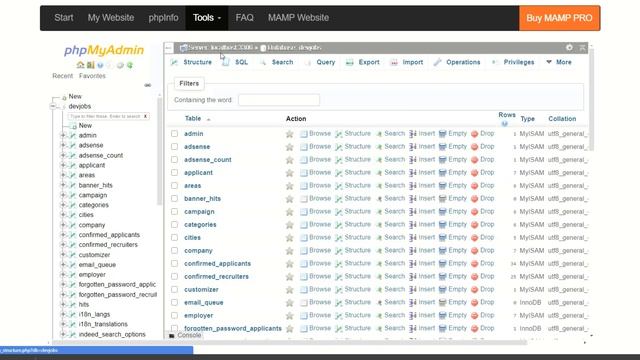Expand applicant table in navigation tree
The width and height of the screenshot is (640, 360).
pyautogui.click(x=63, y=165)
